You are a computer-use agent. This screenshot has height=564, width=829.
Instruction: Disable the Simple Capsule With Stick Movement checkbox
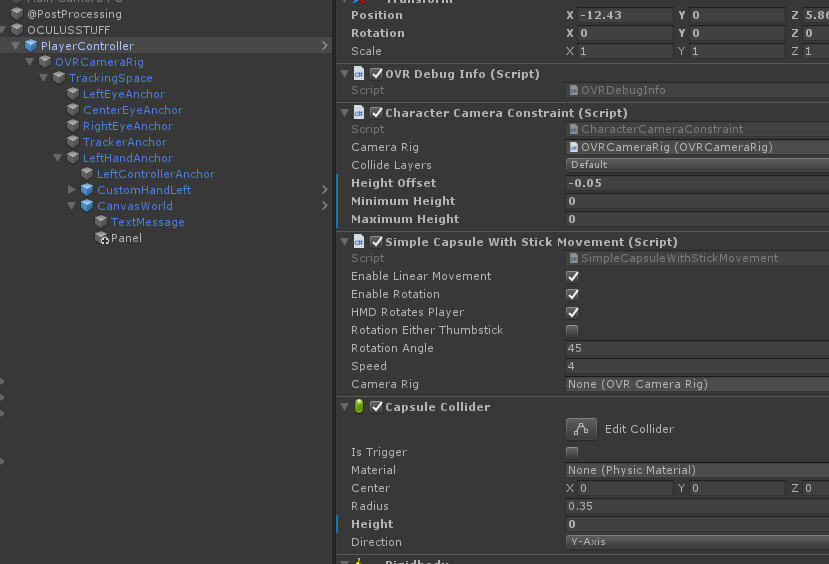click(x=376, y=242)
